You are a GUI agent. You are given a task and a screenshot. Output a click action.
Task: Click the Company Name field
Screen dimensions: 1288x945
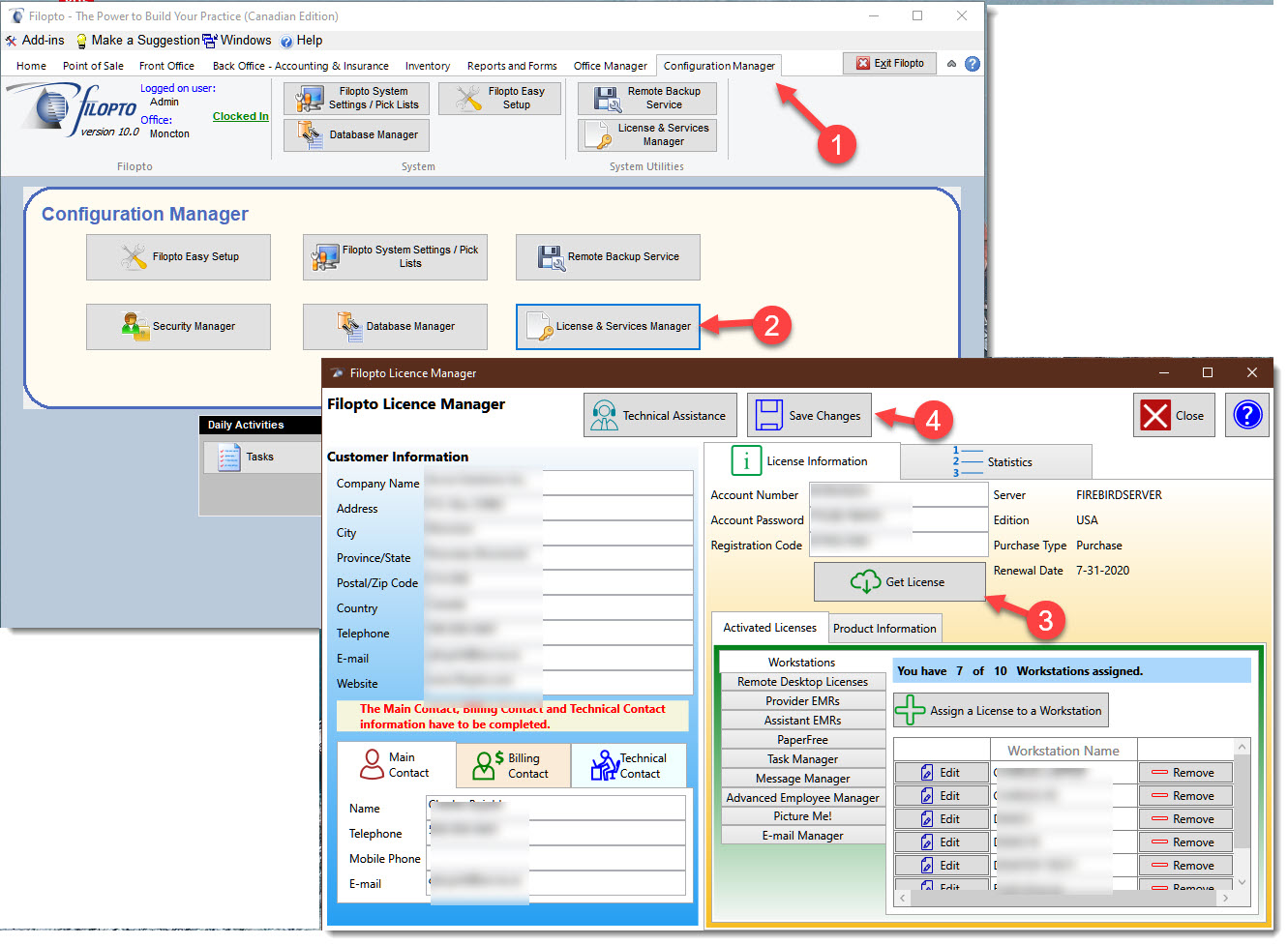[558, 484]
